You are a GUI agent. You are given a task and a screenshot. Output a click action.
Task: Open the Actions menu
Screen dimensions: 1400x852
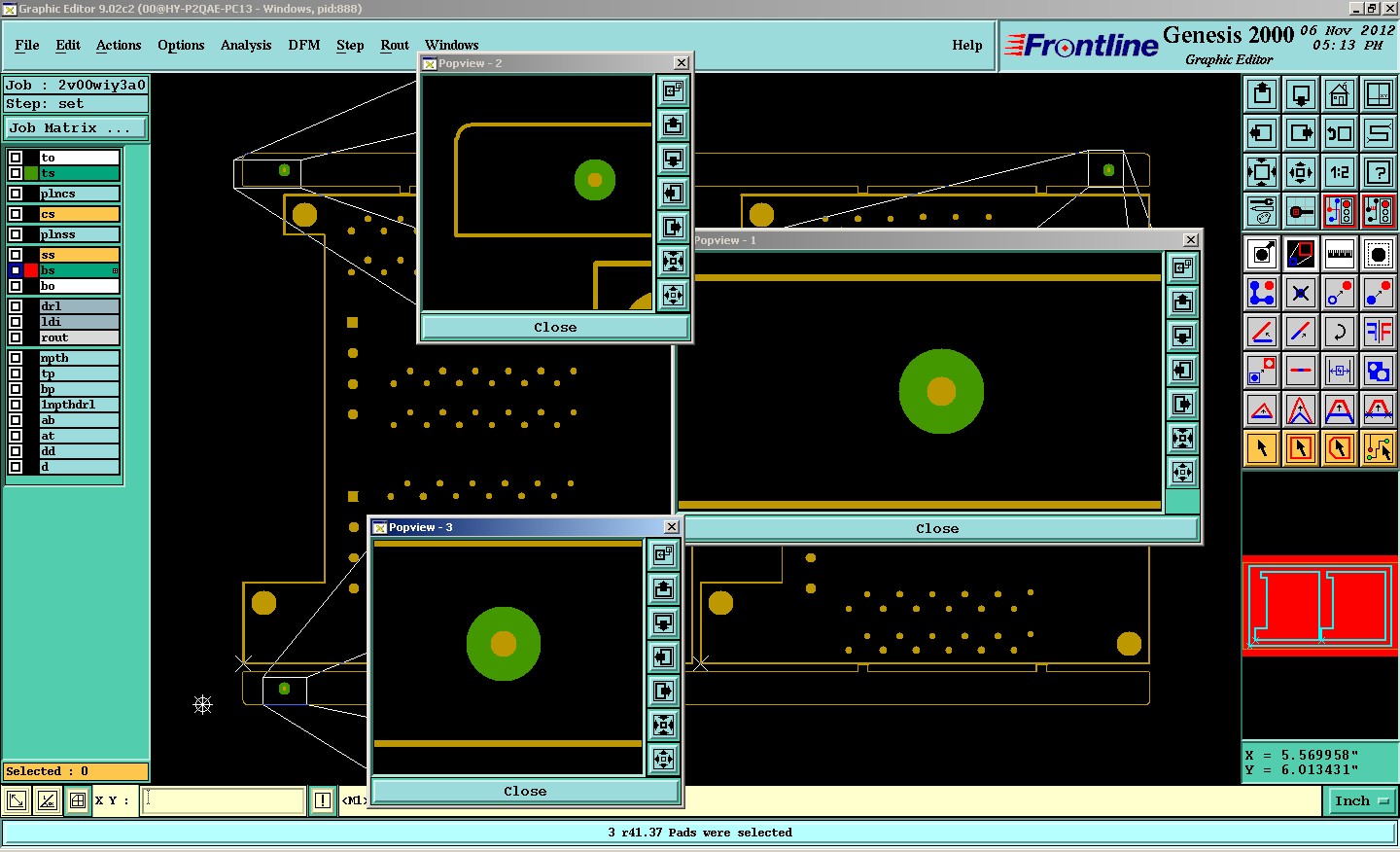coord(119,45)
